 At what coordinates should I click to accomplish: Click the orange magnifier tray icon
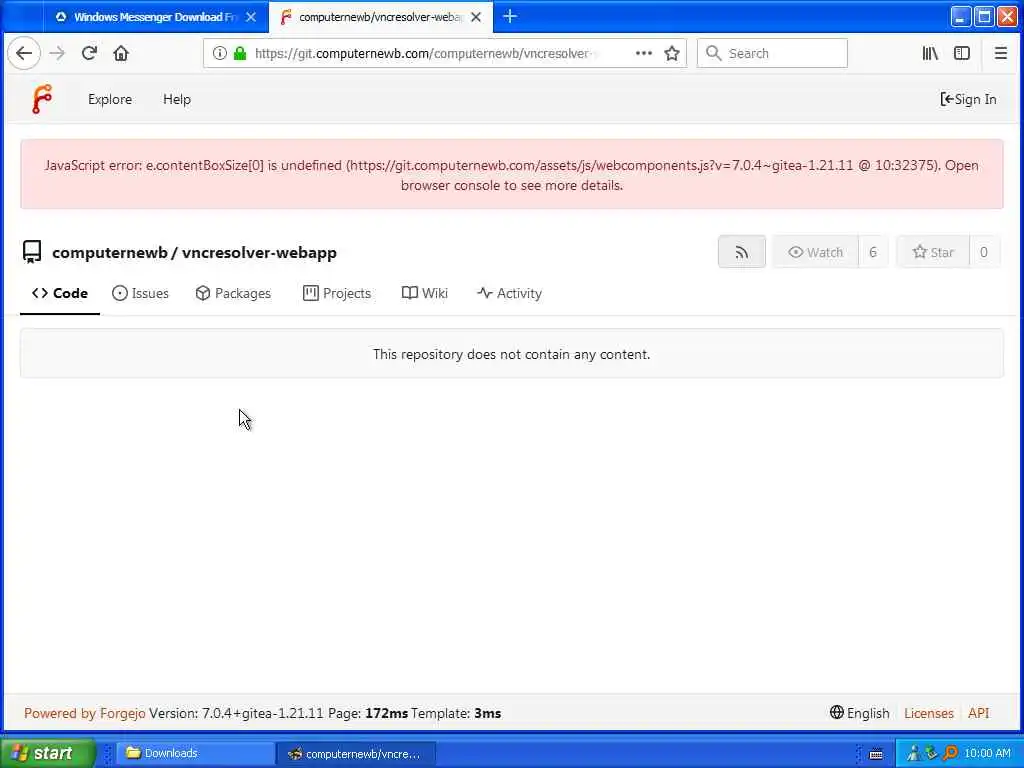pyautogui.click(x=950, y=754)
